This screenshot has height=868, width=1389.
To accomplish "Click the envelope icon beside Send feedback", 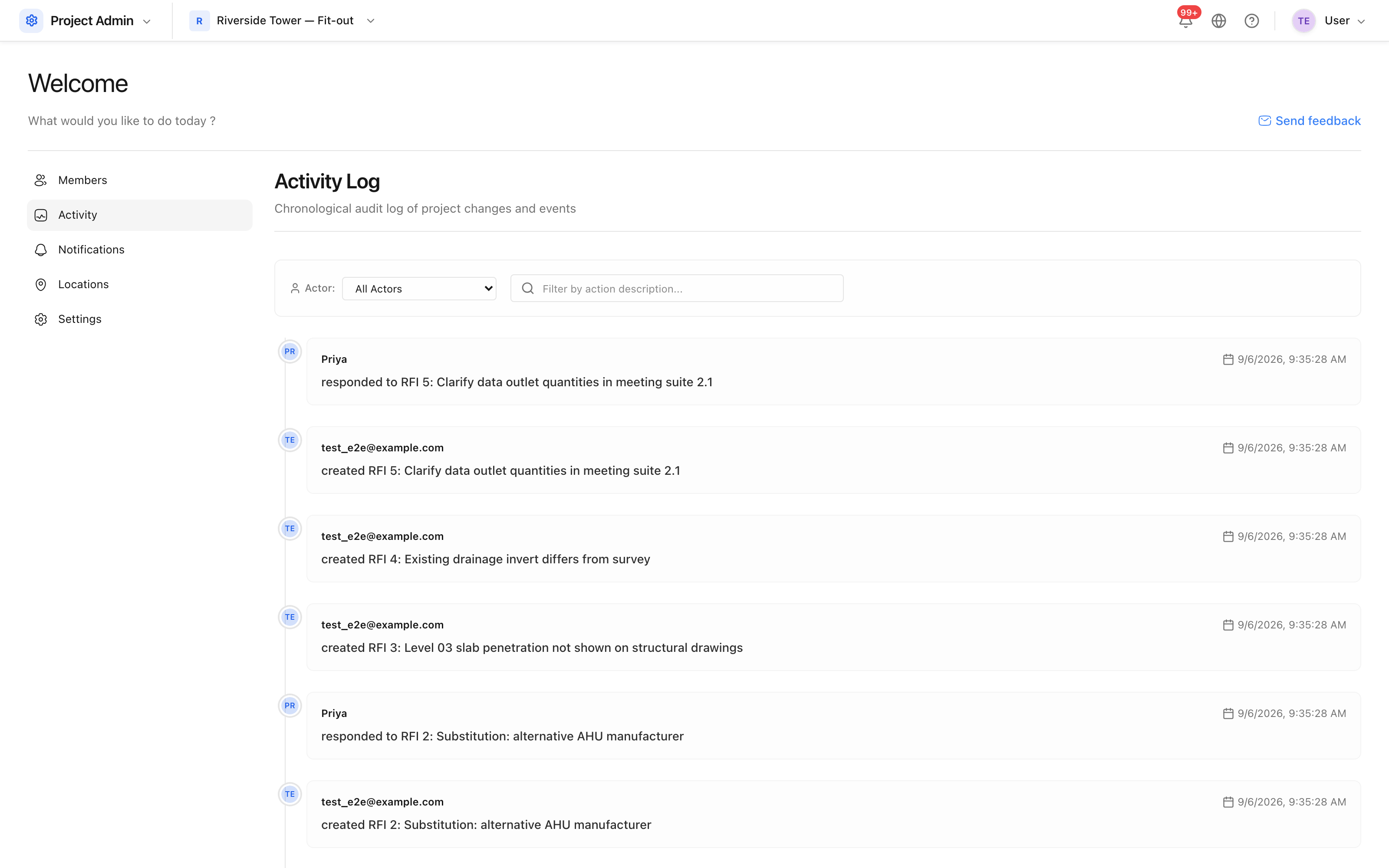I will click(1264, 121).
